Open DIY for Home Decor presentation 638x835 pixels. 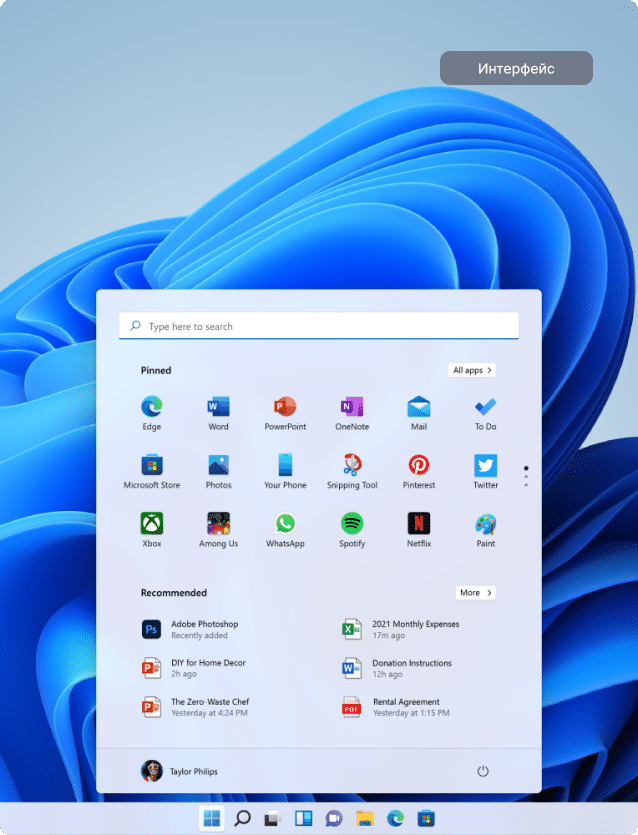click(x=194, y=668)
